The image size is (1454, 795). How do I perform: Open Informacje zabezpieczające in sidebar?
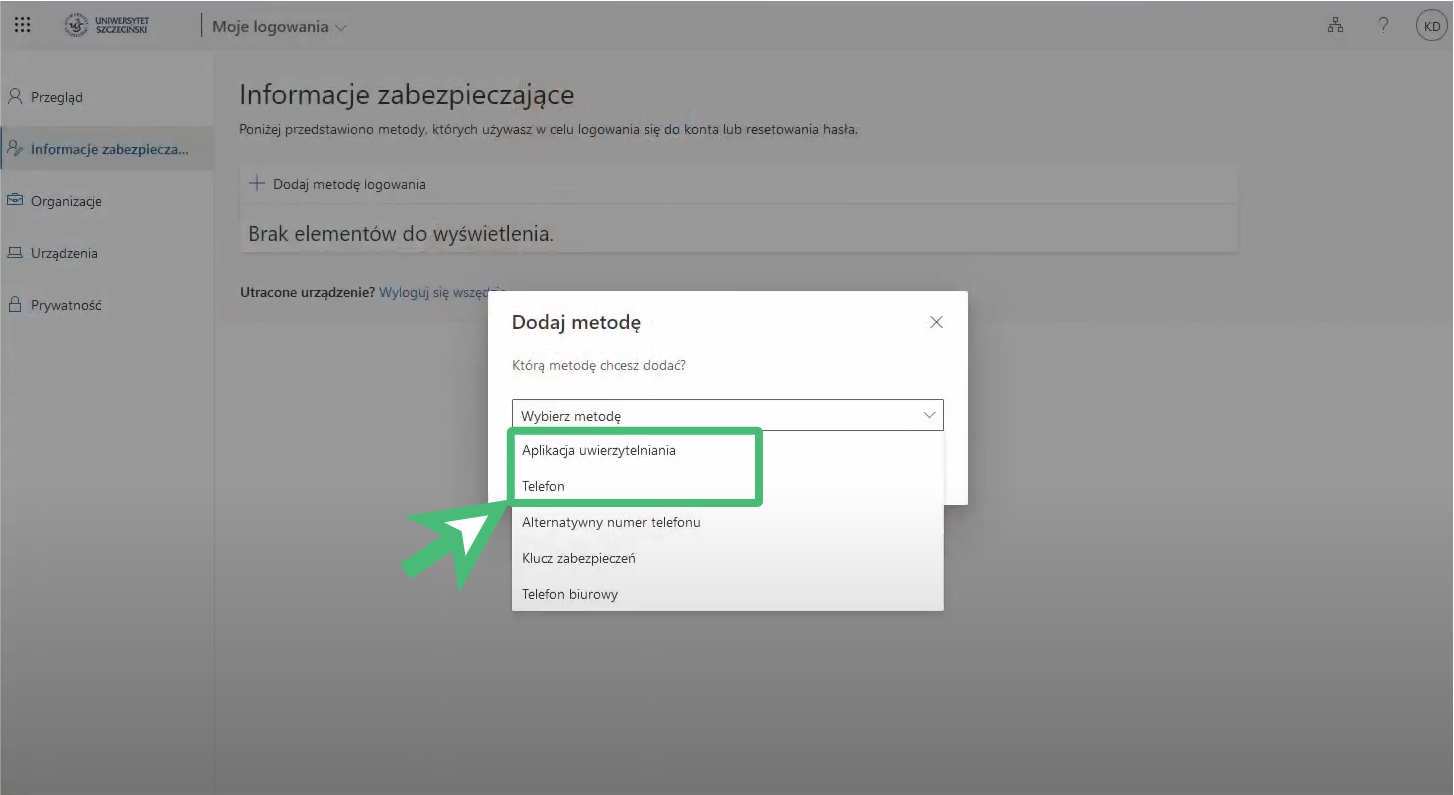pyautogui.click(x=108, y=149)
